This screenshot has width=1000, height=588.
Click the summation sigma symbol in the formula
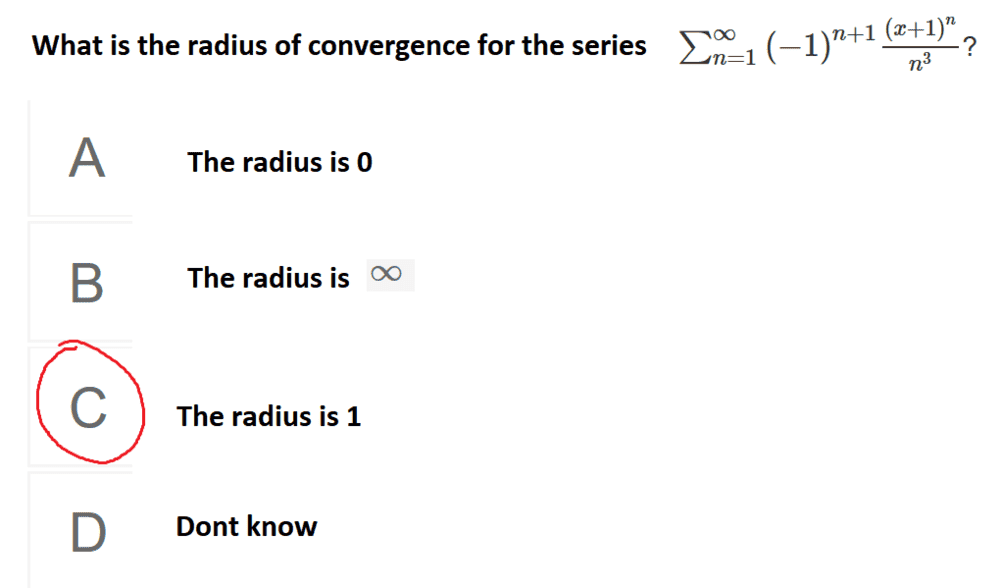click(689, 45)
